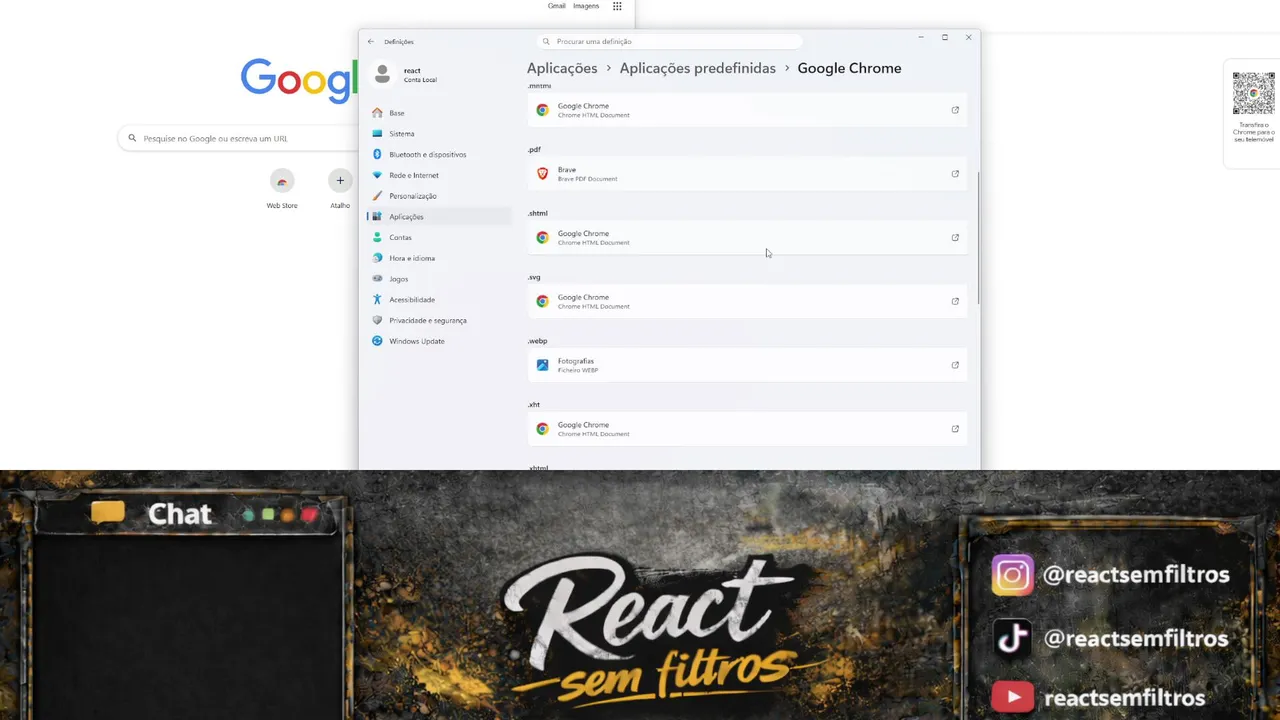Click the Sistema monitor icon
The height and width of the screenshot is (720, 1280).
(x=377, y=133)
